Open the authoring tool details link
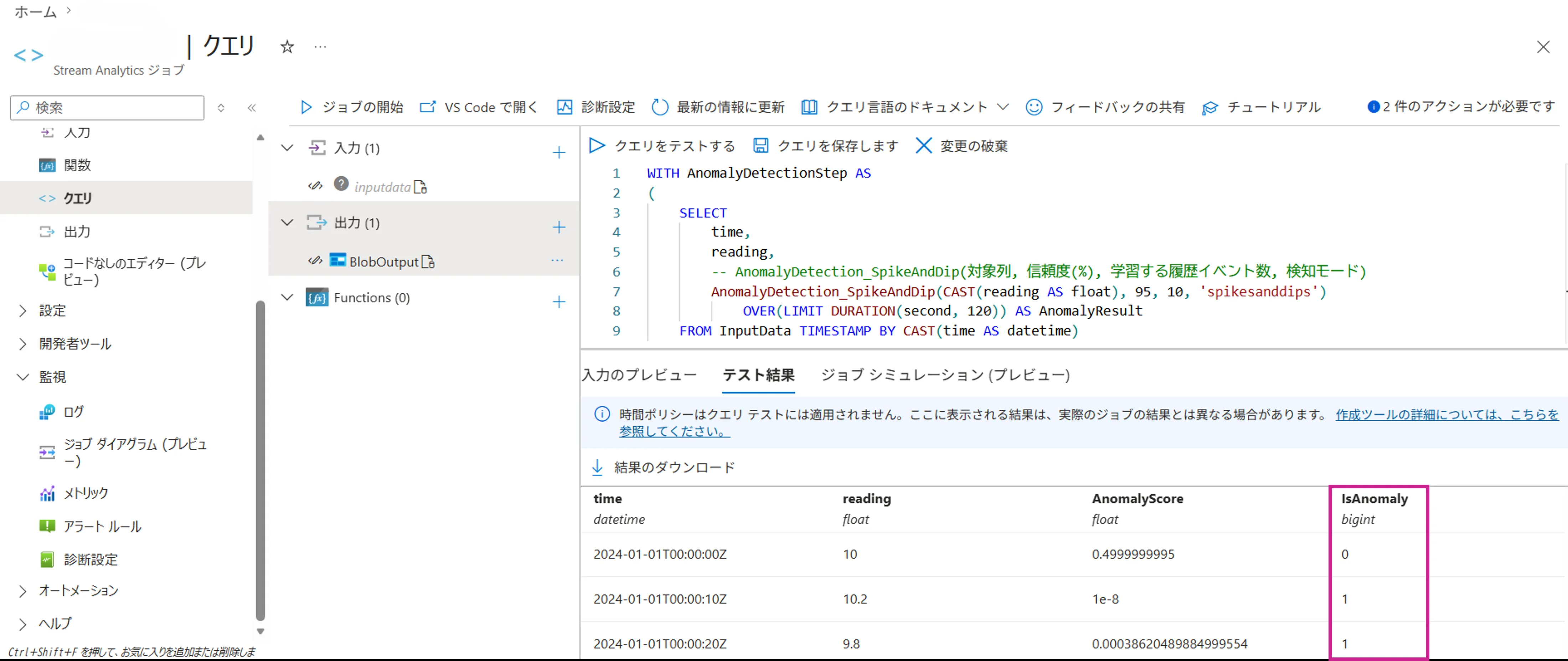The height and width of the screenshot is (661, 1568). [1447, 415]
